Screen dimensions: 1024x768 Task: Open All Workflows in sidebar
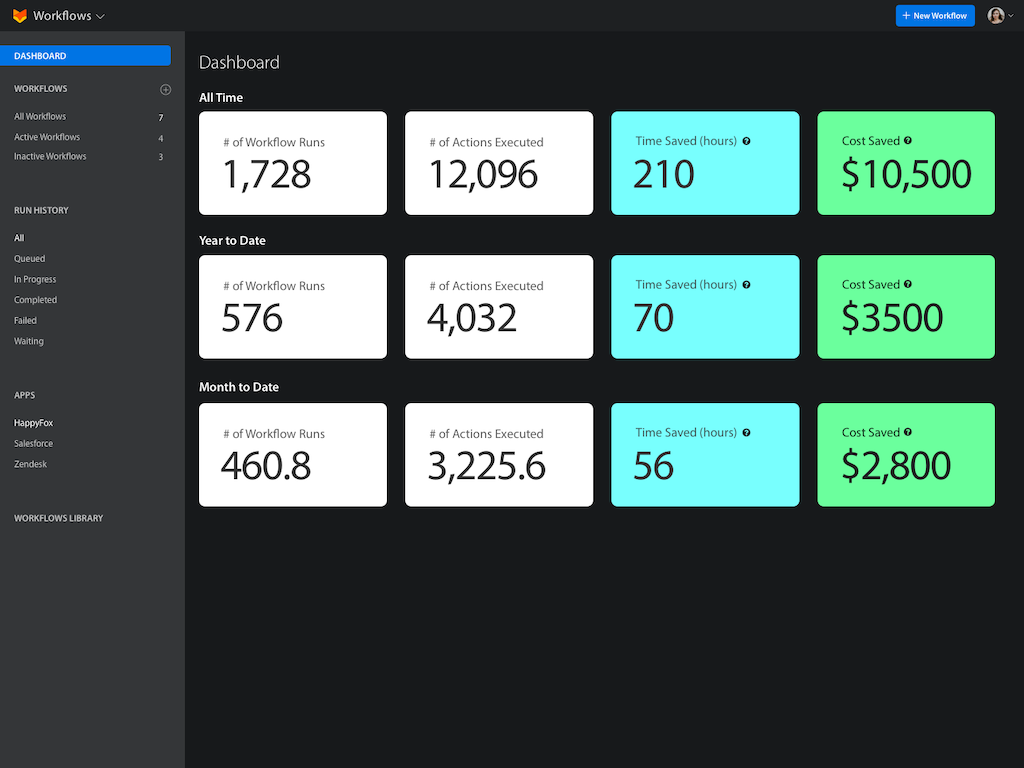[40, 117]
